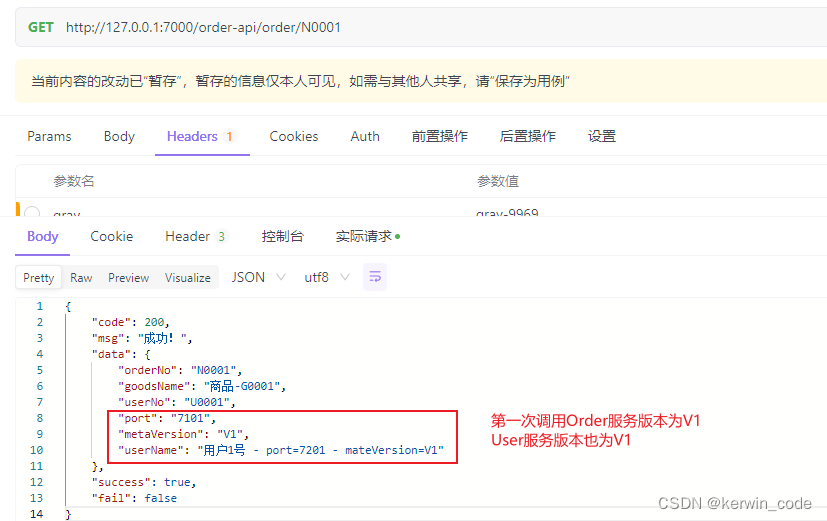Open the 实际请求 tab
The image size is (827, 521).
pyautogui.click(x=368, y=236)
